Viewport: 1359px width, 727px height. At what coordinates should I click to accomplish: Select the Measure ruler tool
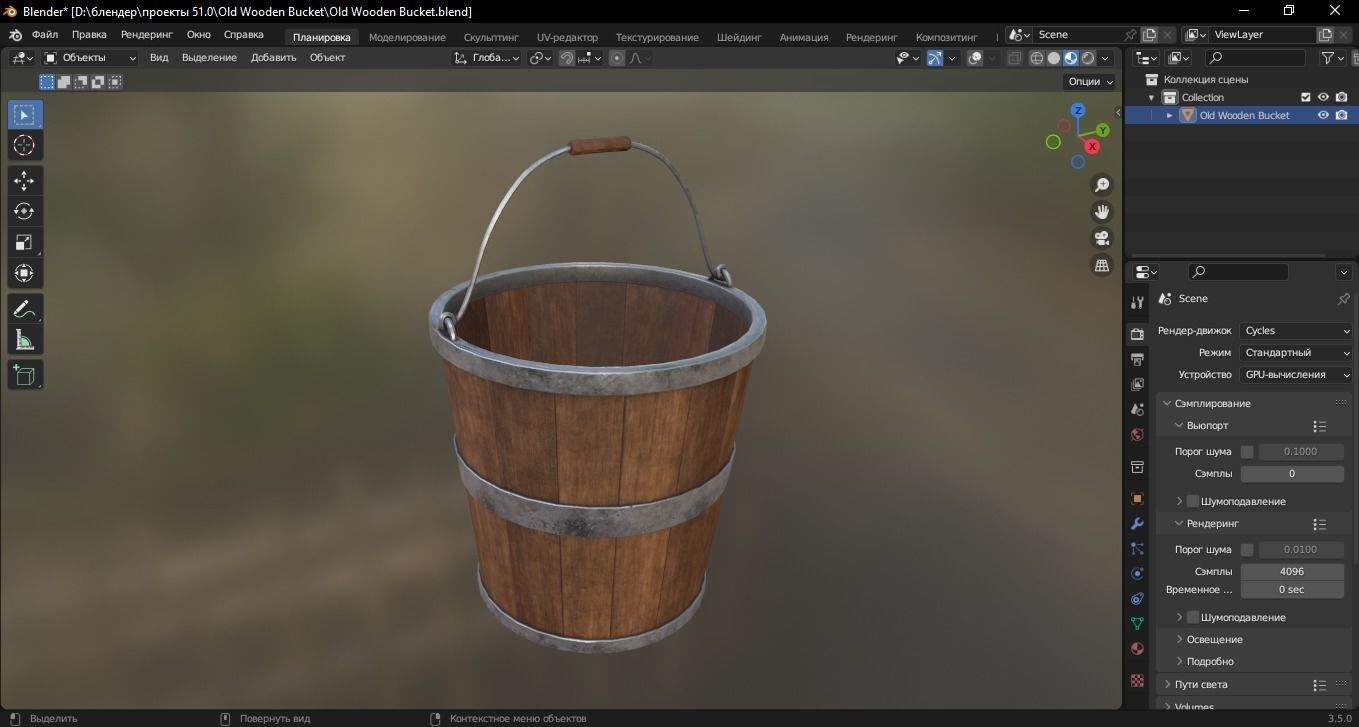25,340
